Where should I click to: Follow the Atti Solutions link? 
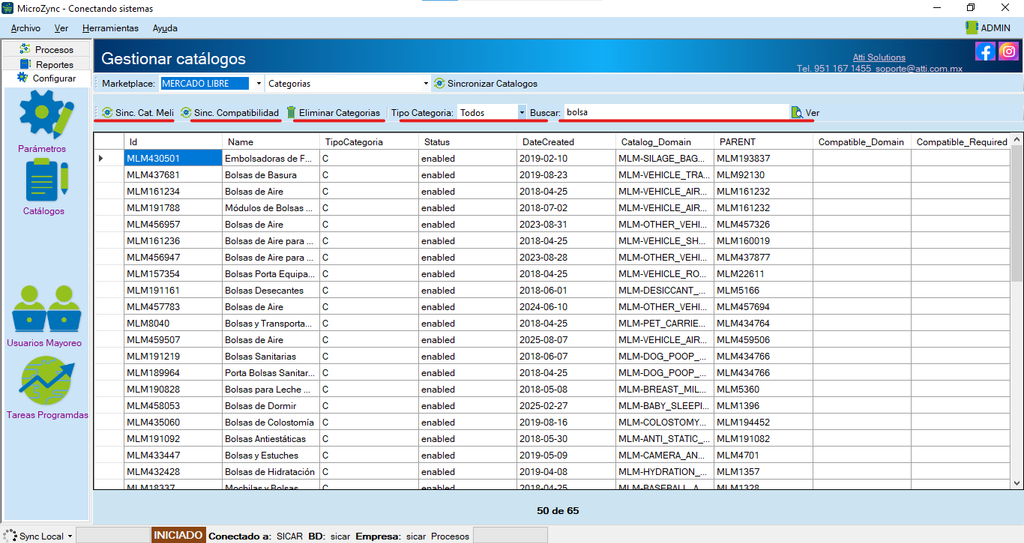(879, 58)
